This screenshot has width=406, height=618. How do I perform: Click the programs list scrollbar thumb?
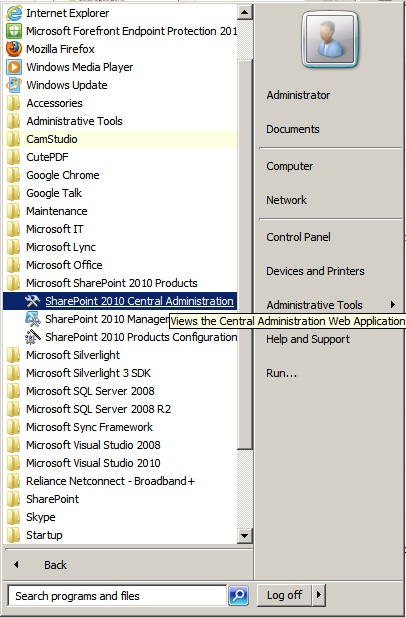[x=245, y=254]
